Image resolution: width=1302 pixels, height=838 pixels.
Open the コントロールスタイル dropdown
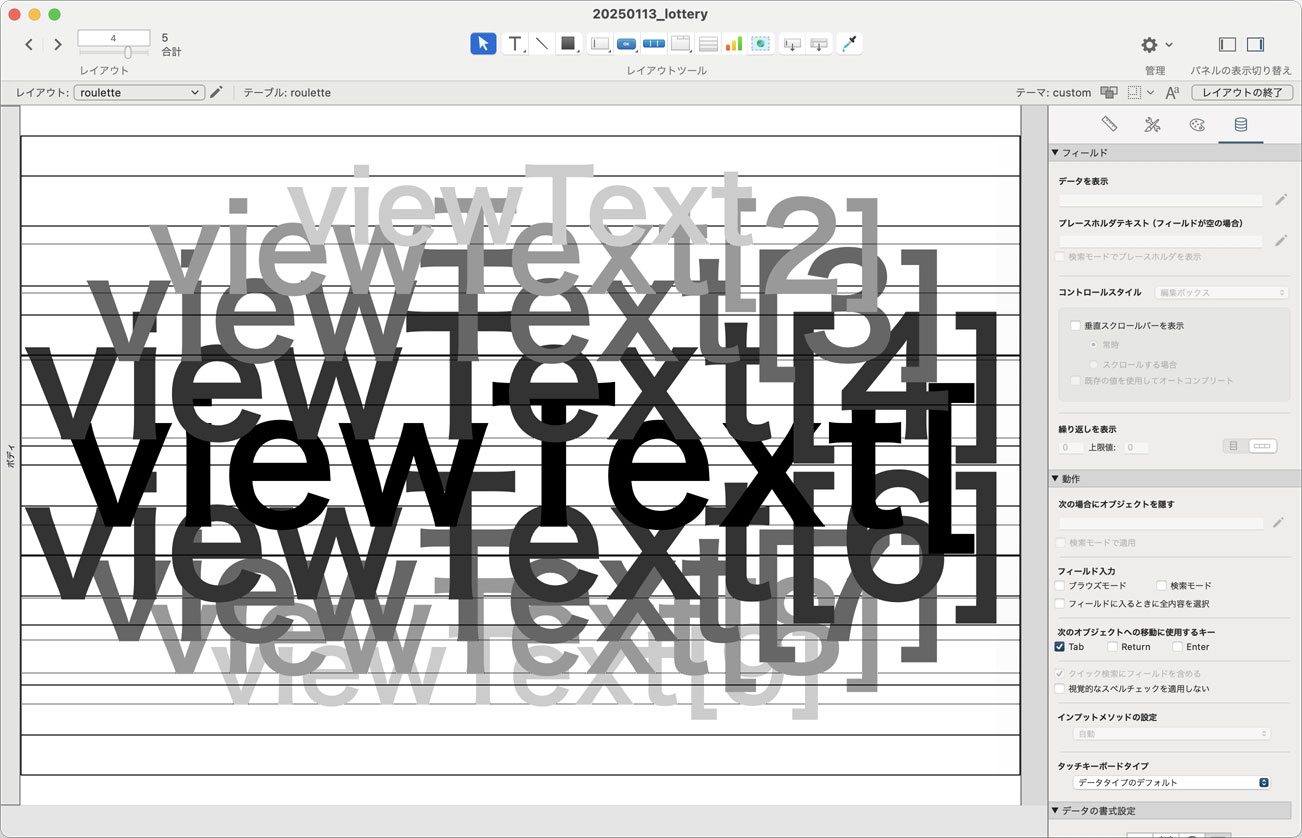tap(1221, 292)
